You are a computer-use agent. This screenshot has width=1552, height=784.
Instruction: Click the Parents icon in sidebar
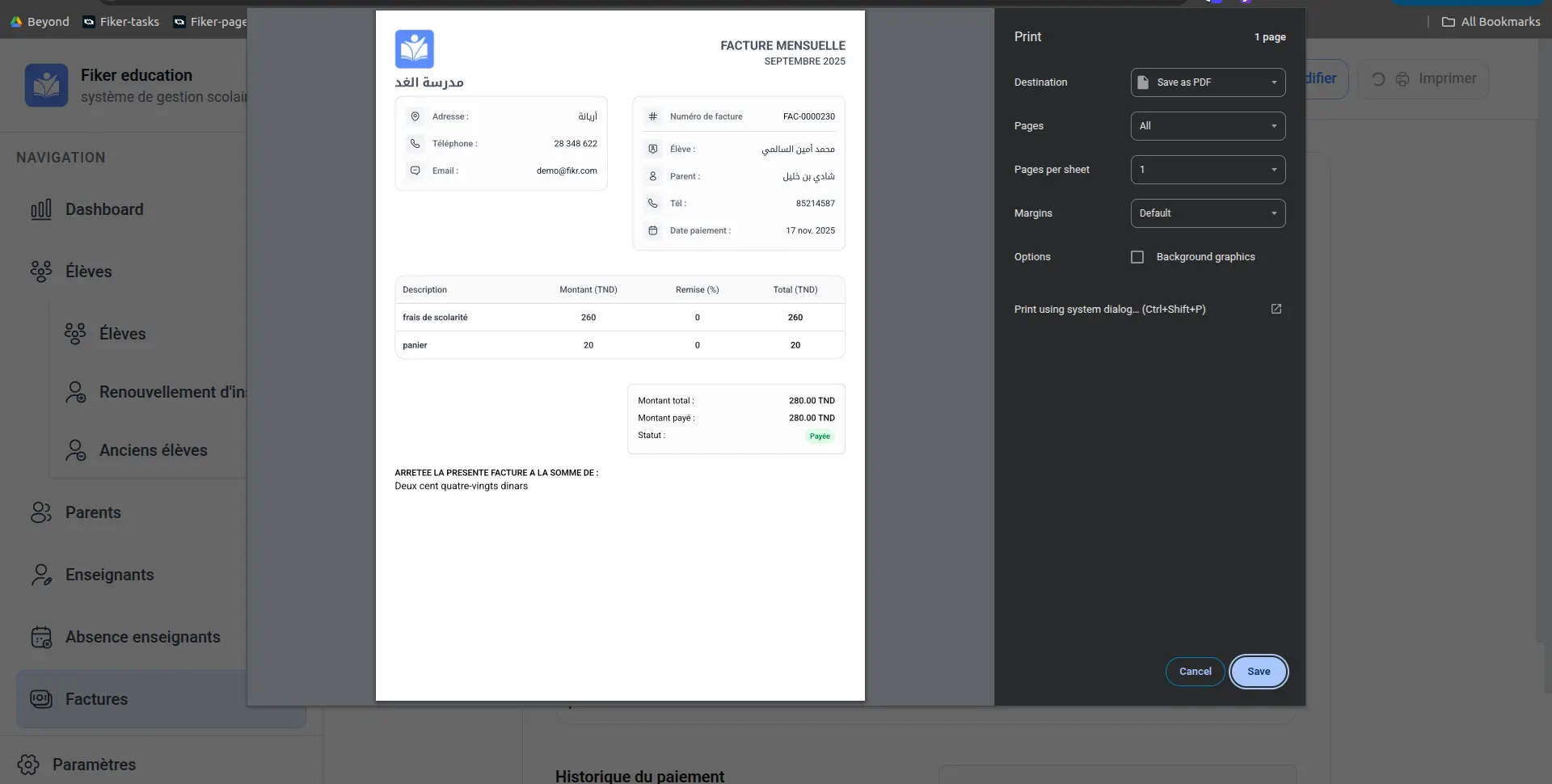click(41, 512)
